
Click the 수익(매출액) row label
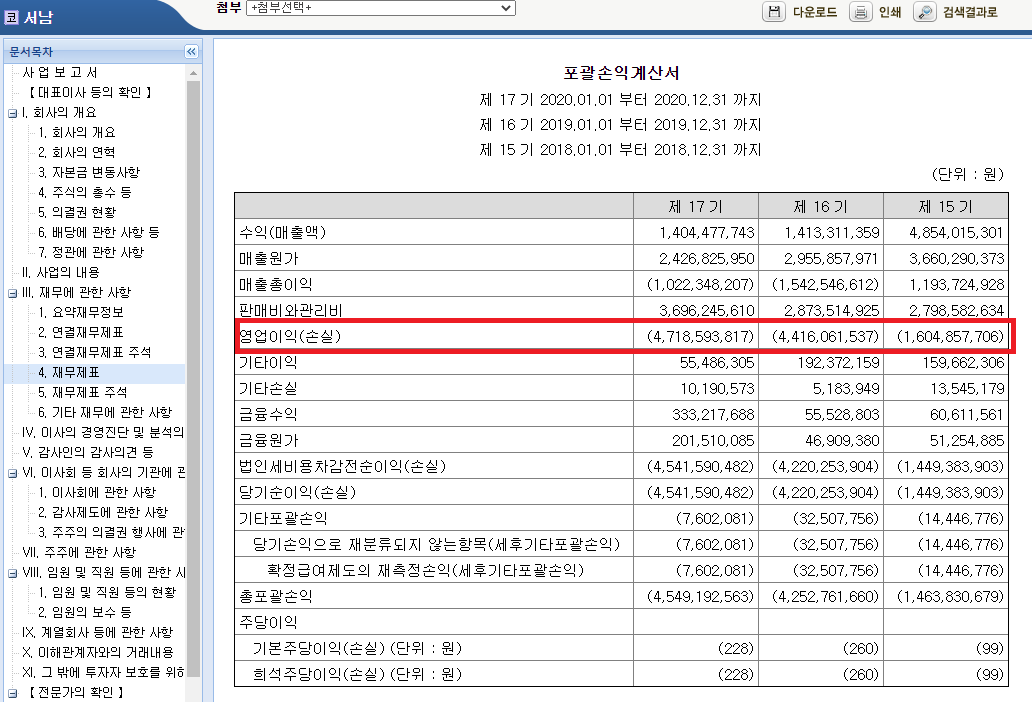282,232
